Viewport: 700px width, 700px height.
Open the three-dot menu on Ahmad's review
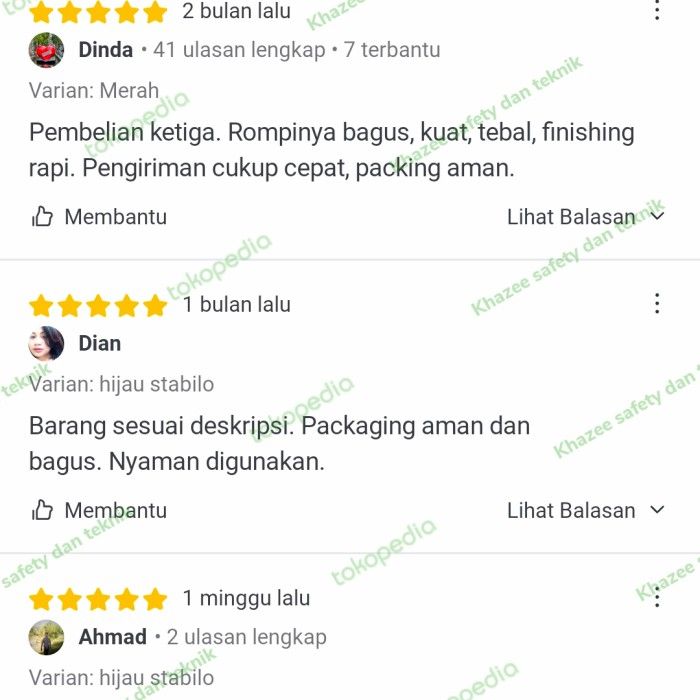tap(657, 597)
